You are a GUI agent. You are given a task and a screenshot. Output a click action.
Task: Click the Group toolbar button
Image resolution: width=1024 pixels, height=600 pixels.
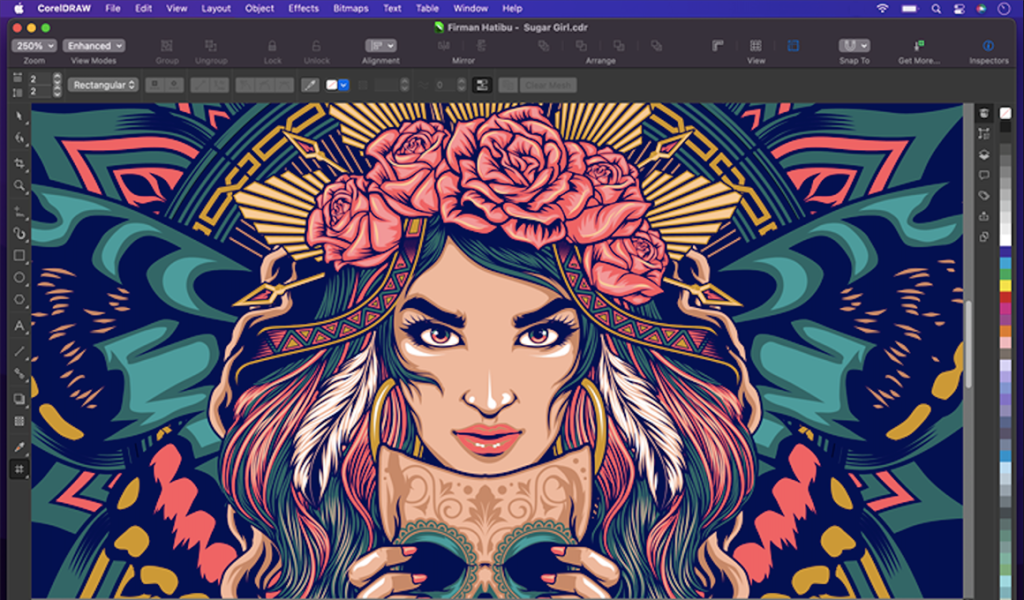click(167, 51)
